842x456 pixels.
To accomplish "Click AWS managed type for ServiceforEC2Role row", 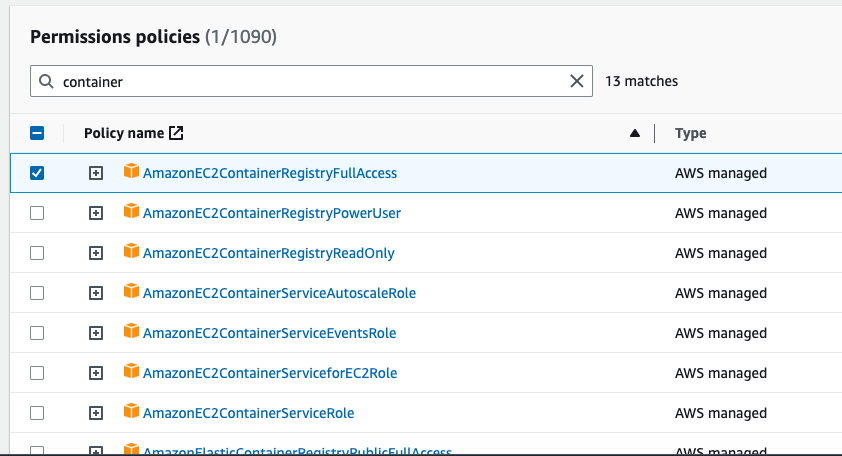I will pos(721,373).
